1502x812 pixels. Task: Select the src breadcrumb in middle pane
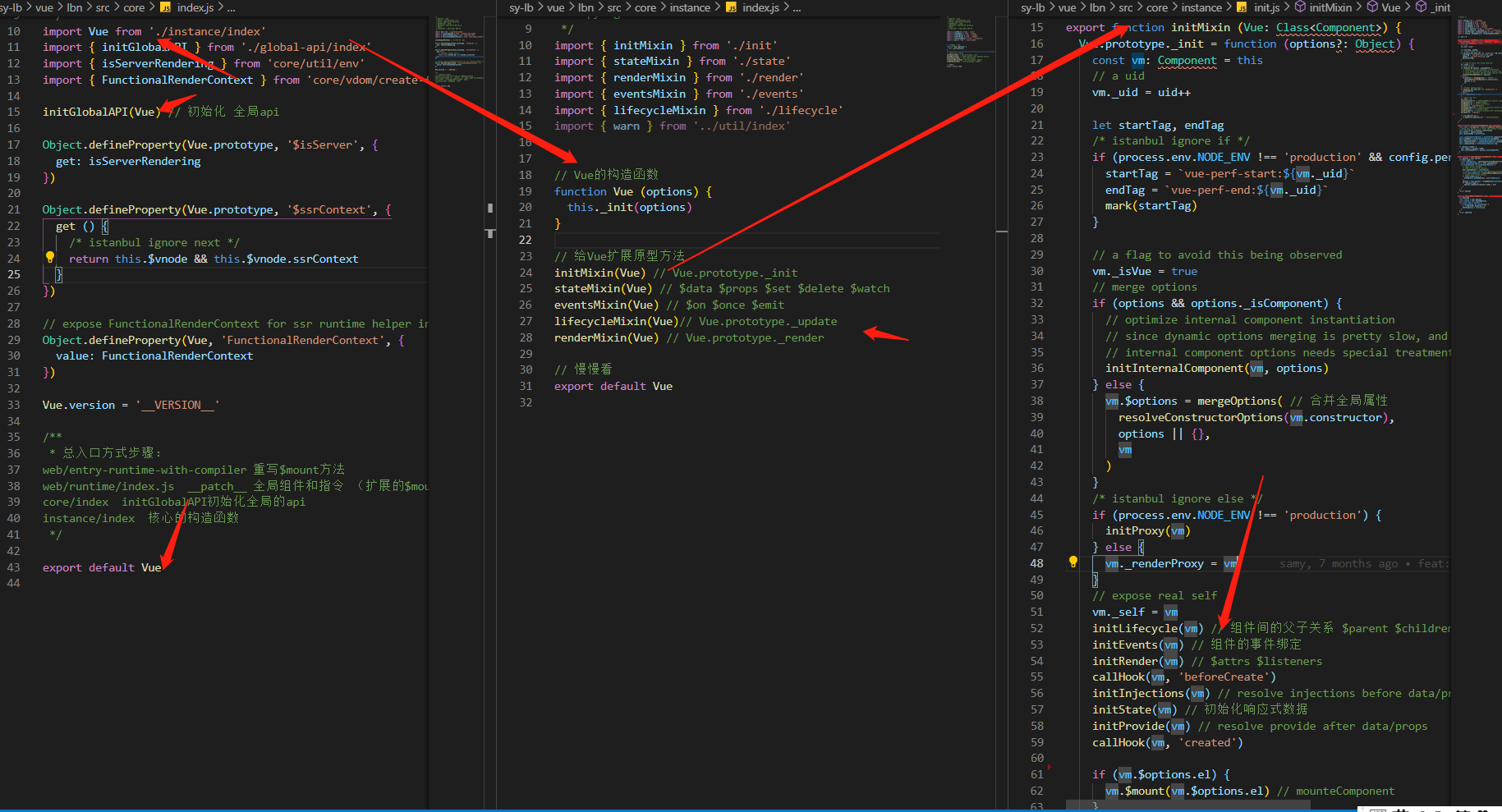(x=614, y=7)
